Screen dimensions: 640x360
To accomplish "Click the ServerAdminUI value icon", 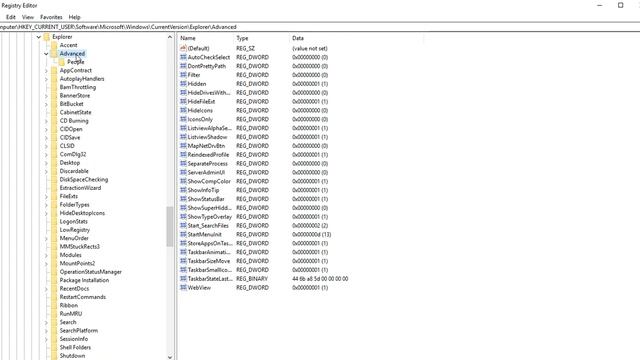I will pos(183,172).
